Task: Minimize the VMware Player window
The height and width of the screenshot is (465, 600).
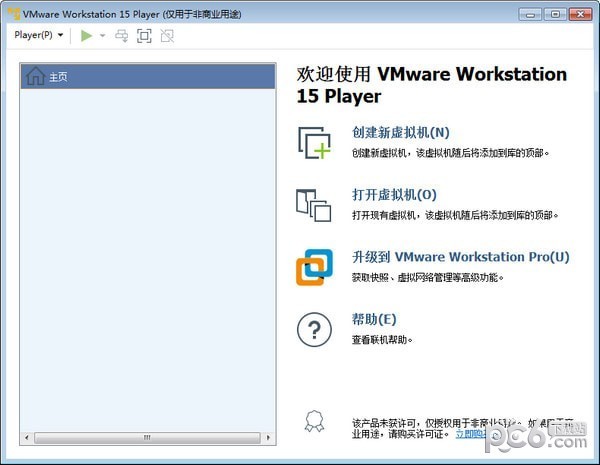Action: 530,15
